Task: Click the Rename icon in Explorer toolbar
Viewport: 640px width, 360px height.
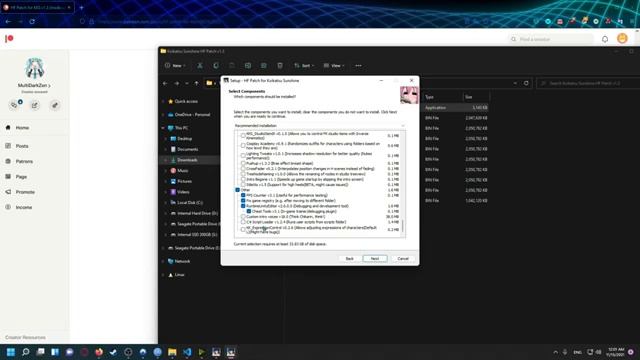Action: (248, 65)
